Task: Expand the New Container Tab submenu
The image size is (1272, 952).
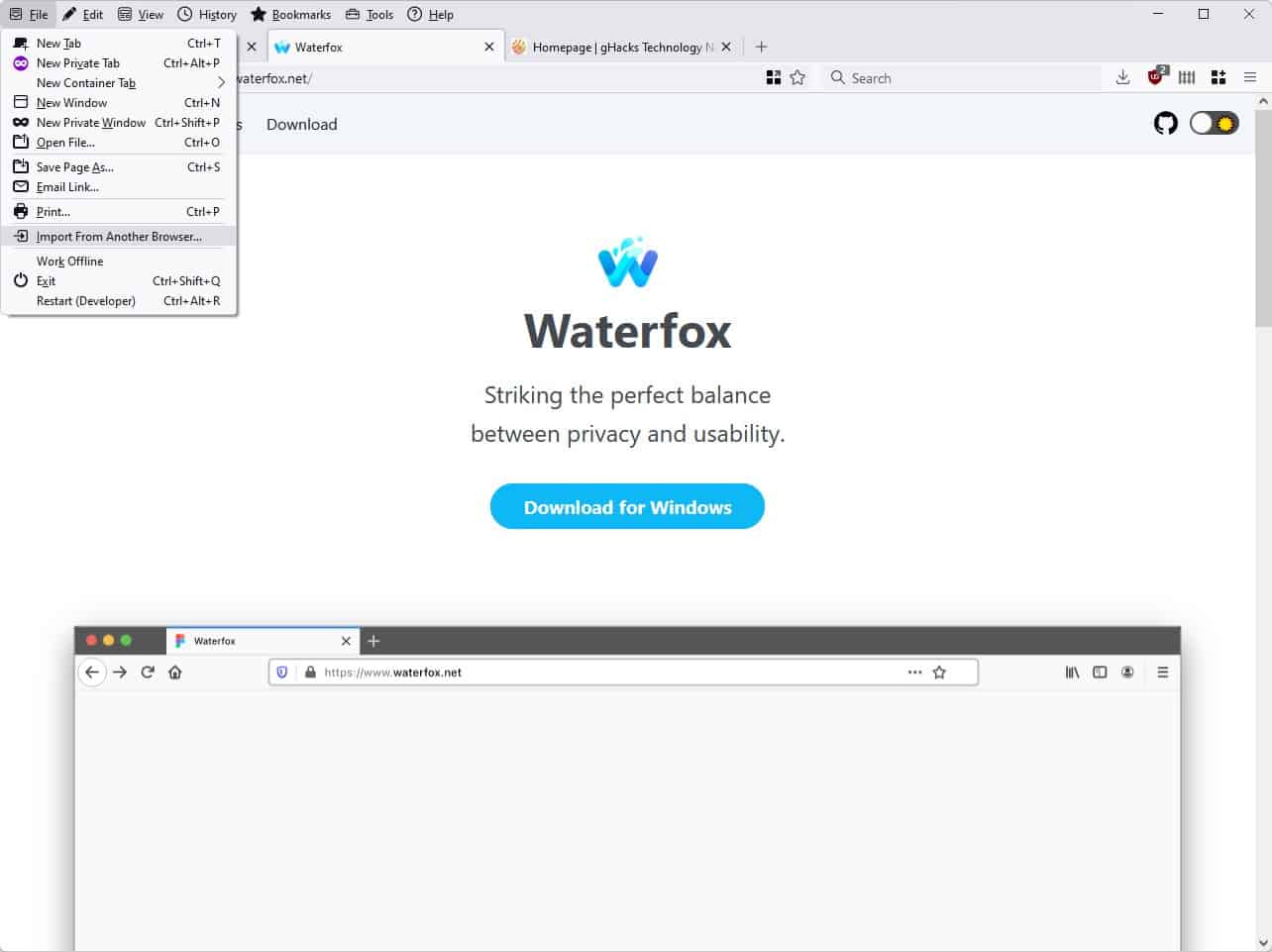Action: pos(86,83)
